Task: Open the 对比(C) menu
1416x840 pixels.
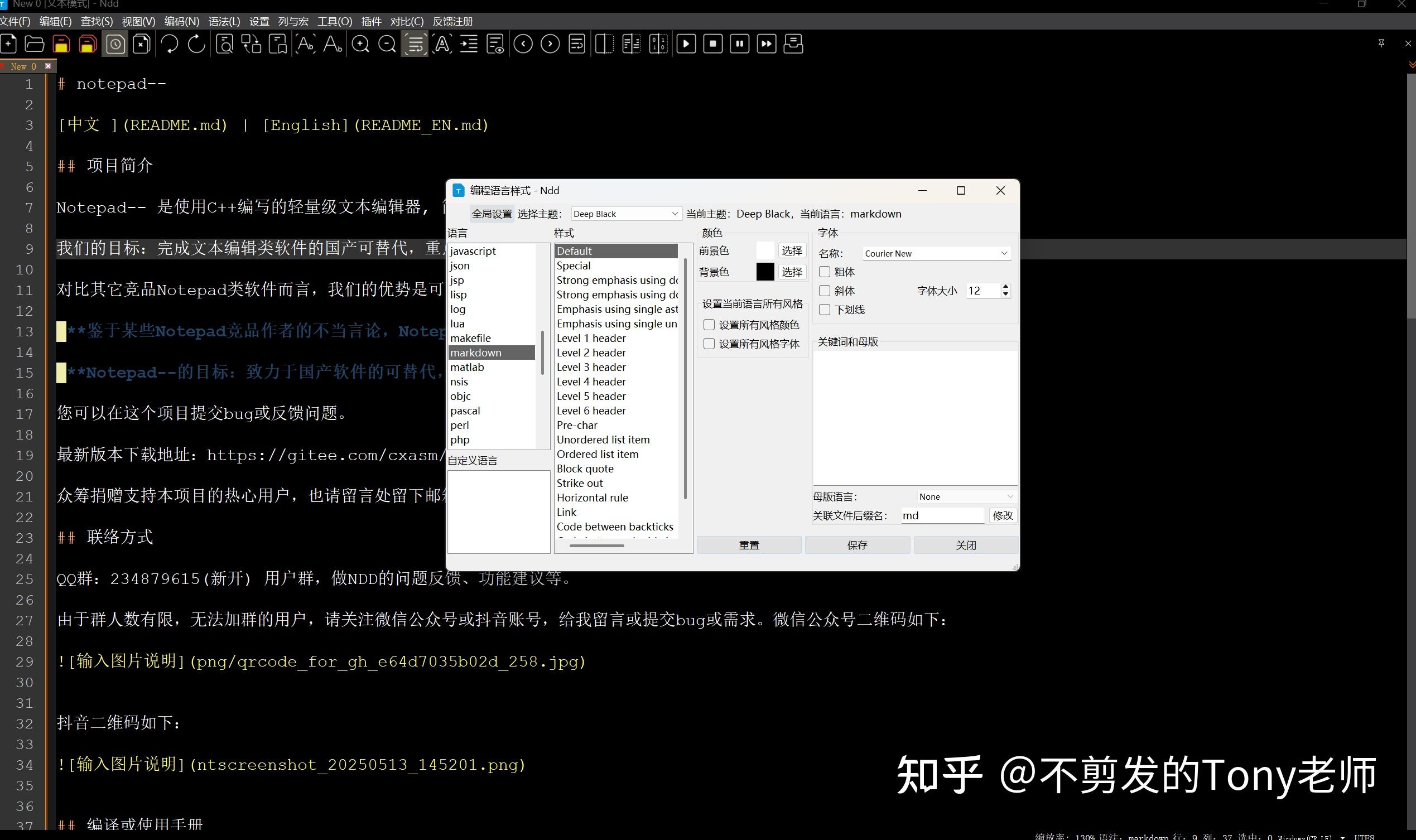Action: pyautogui.click(x=407, y=22)
